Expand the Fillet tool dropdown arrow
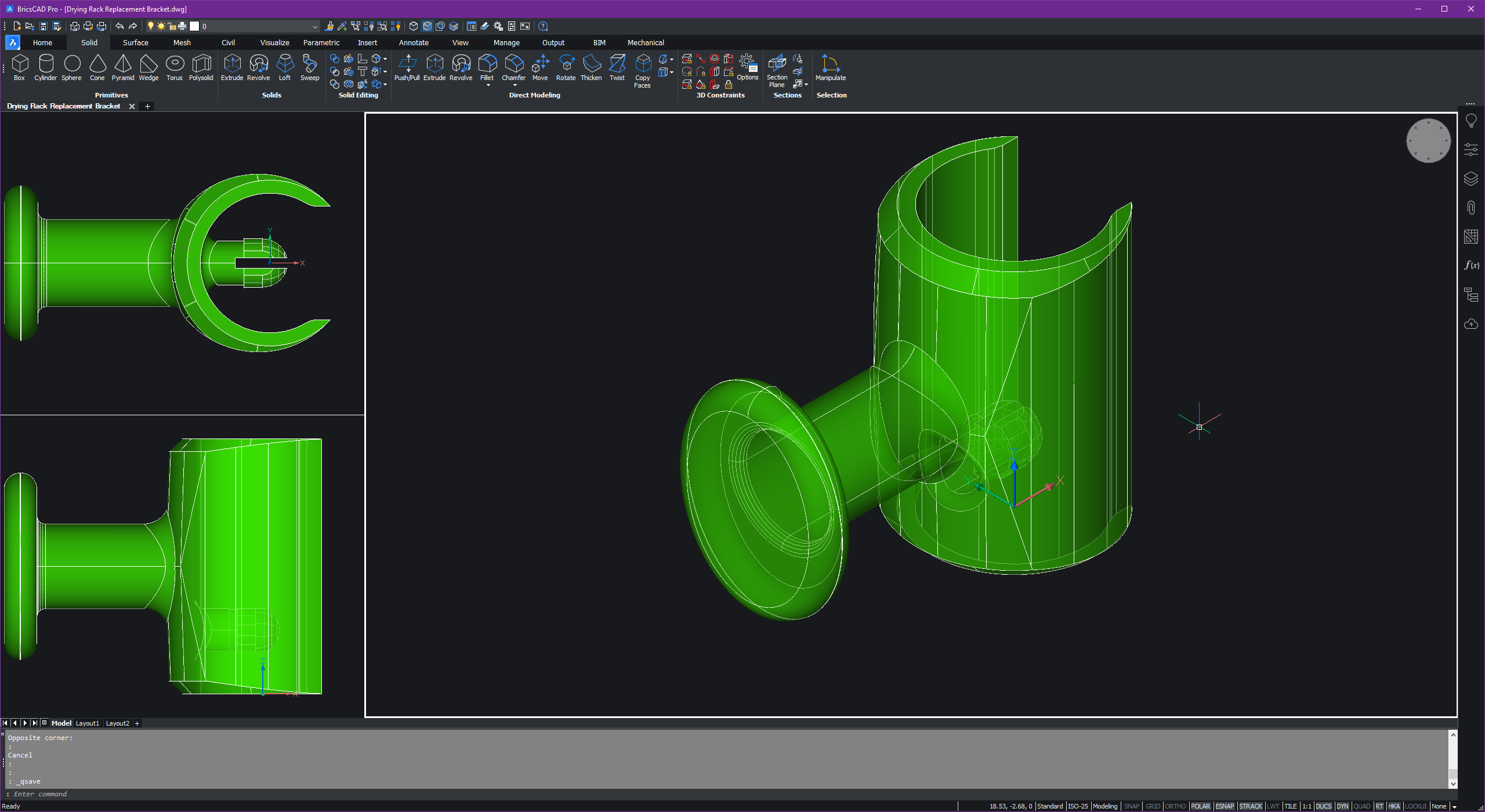The image size is (1485, 812). point(487,84)
